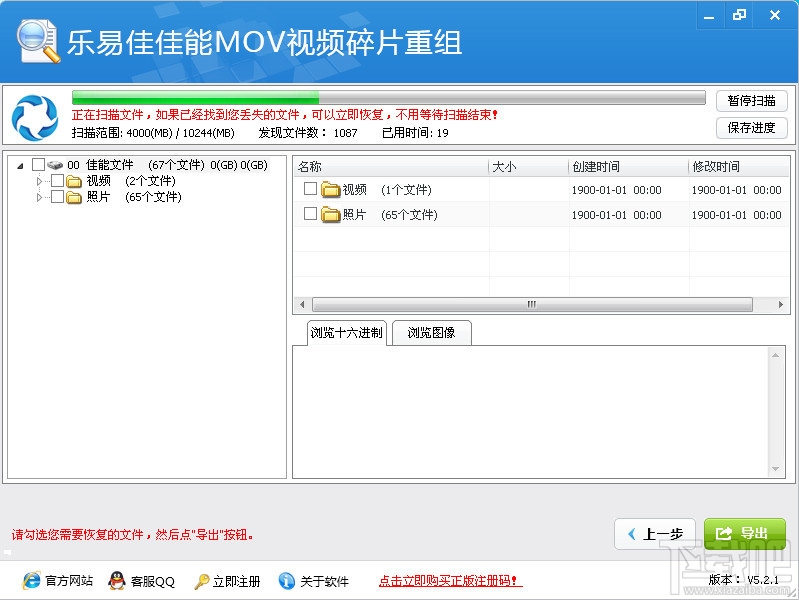Open the 立即注册 registration link
This screenshot has width=799, height=600.
pos(236,581)
